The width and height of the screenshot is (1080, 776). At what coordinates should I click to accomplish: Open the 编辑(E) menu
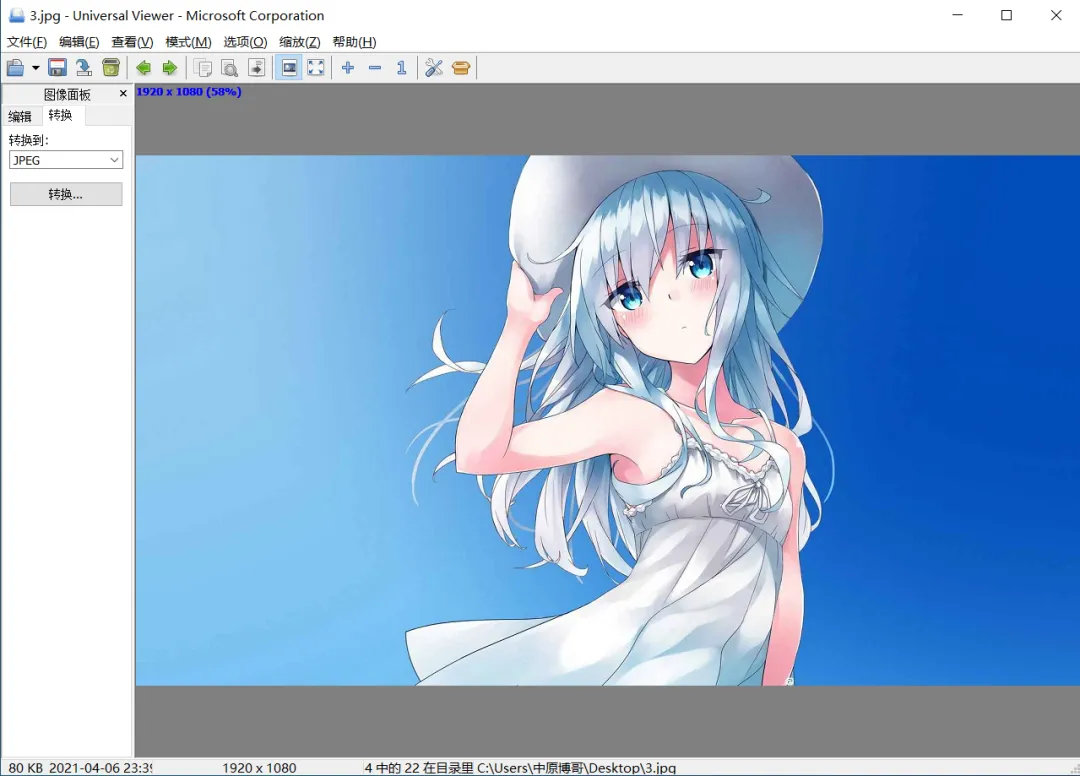point(79,42)
